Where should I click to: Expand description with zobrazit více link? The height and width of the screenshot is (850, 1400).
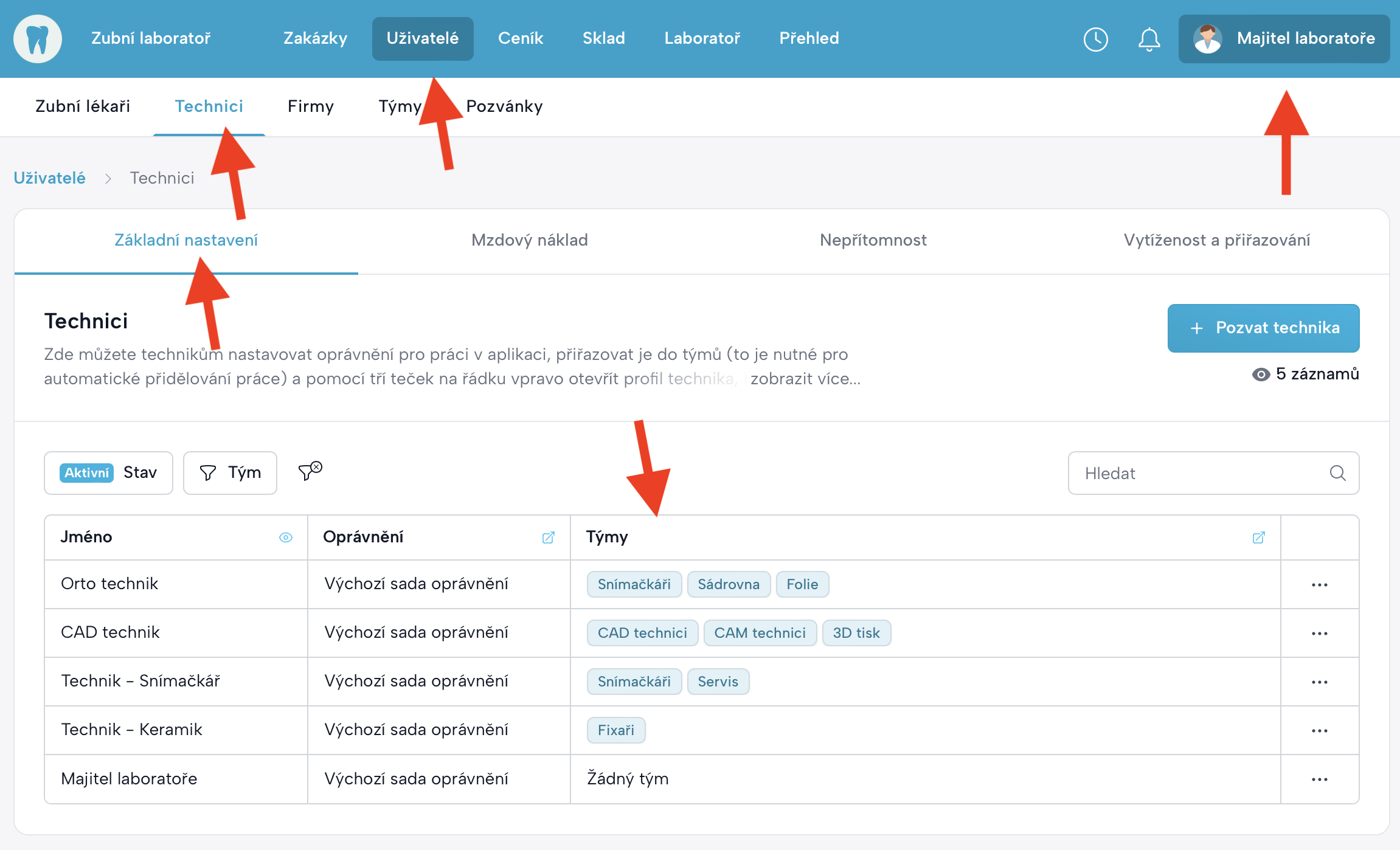805,379
